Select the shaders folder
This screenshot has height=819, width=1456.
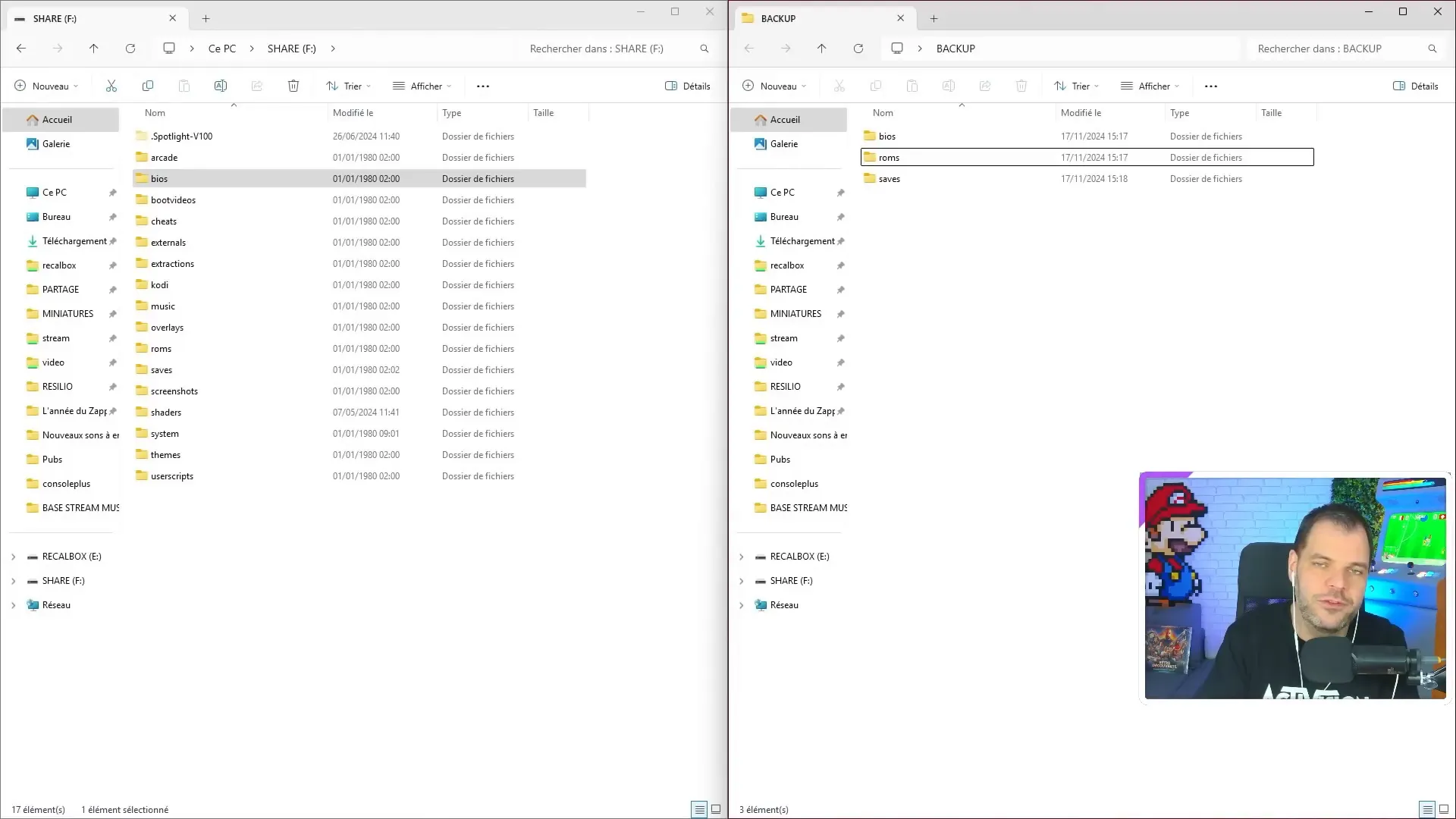[x=359, y=413]
